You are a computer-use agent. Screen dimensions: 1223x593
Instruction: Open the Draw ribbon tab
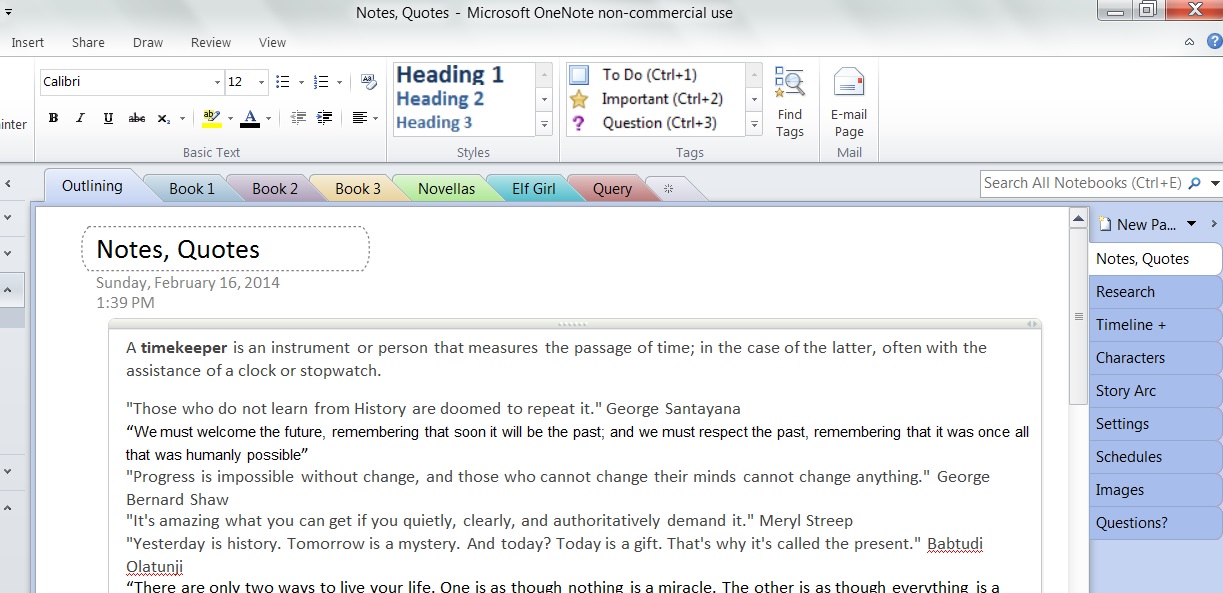(148, 42)
